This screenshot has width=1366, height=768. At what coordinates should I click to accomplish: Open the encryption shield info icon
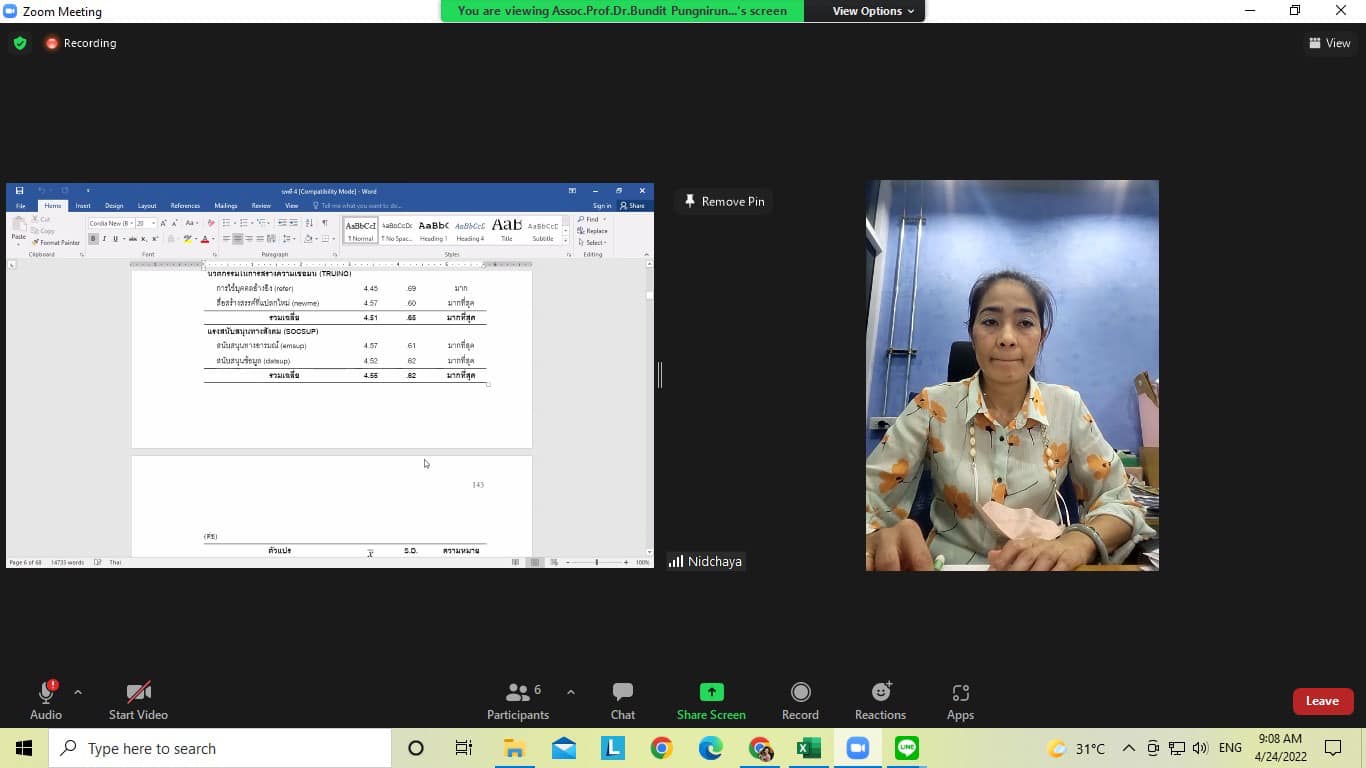19,43
